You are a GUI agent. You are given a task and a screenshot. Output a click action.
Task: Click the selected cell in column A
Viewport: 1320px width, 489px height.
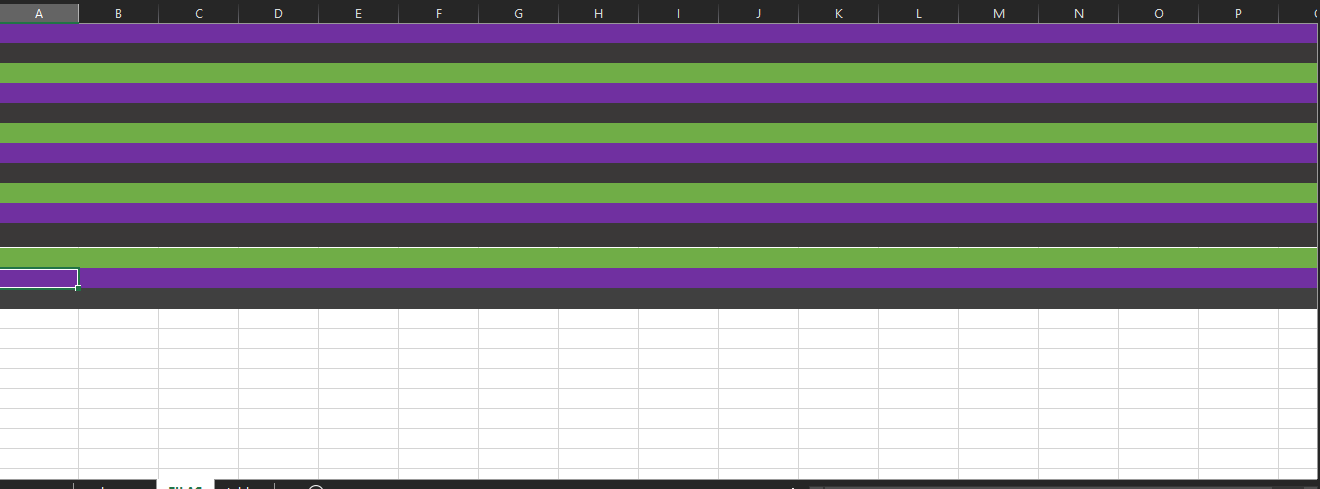[x=39, y=278]
